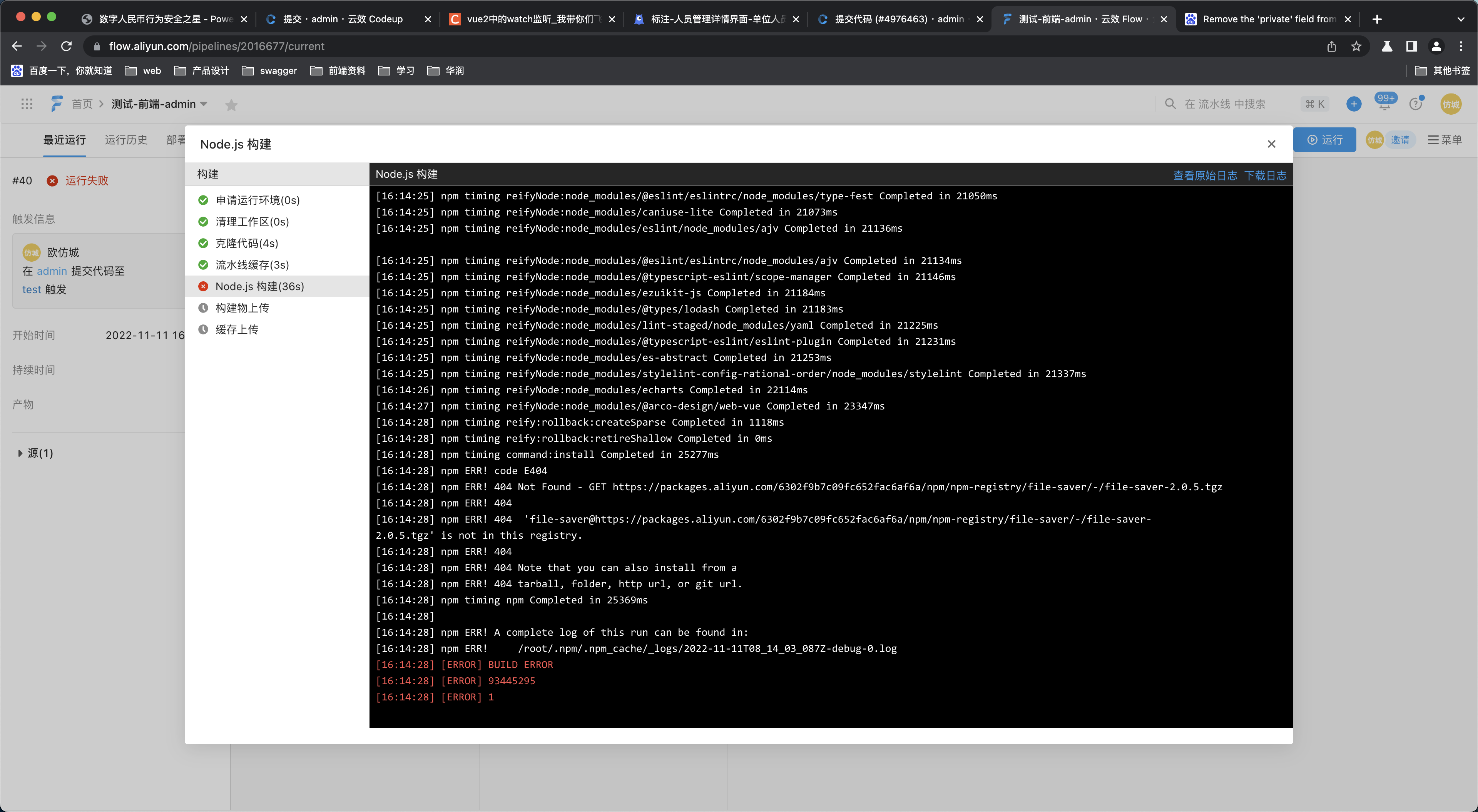Open the Chrome labs flask icon
Screen dimensions: 1478x812
point(1387,46)
